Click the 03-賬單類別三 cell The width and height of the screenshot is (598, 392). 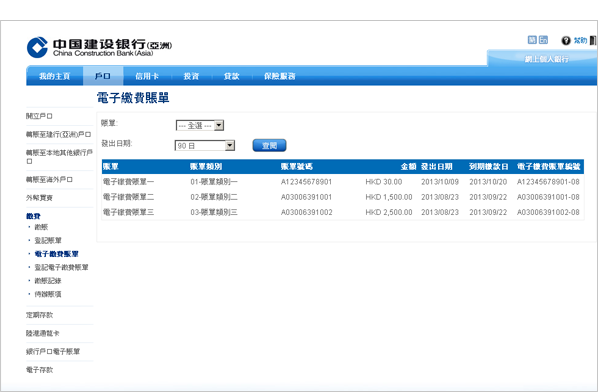coord(214,212)
